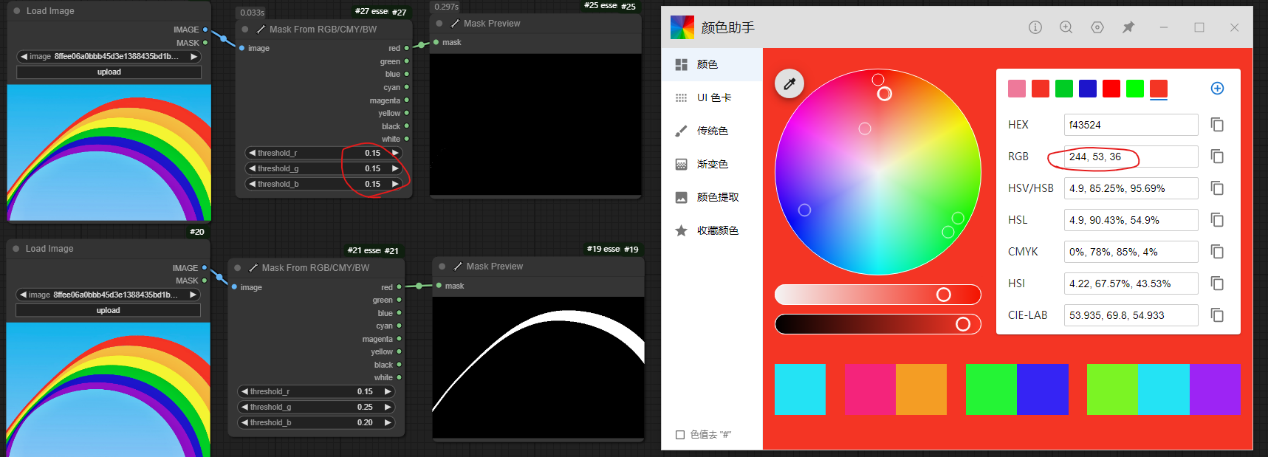This screenshot has width=1268, height=457.
Task: Click the info icon in title bar
Action: (1035, 27)
